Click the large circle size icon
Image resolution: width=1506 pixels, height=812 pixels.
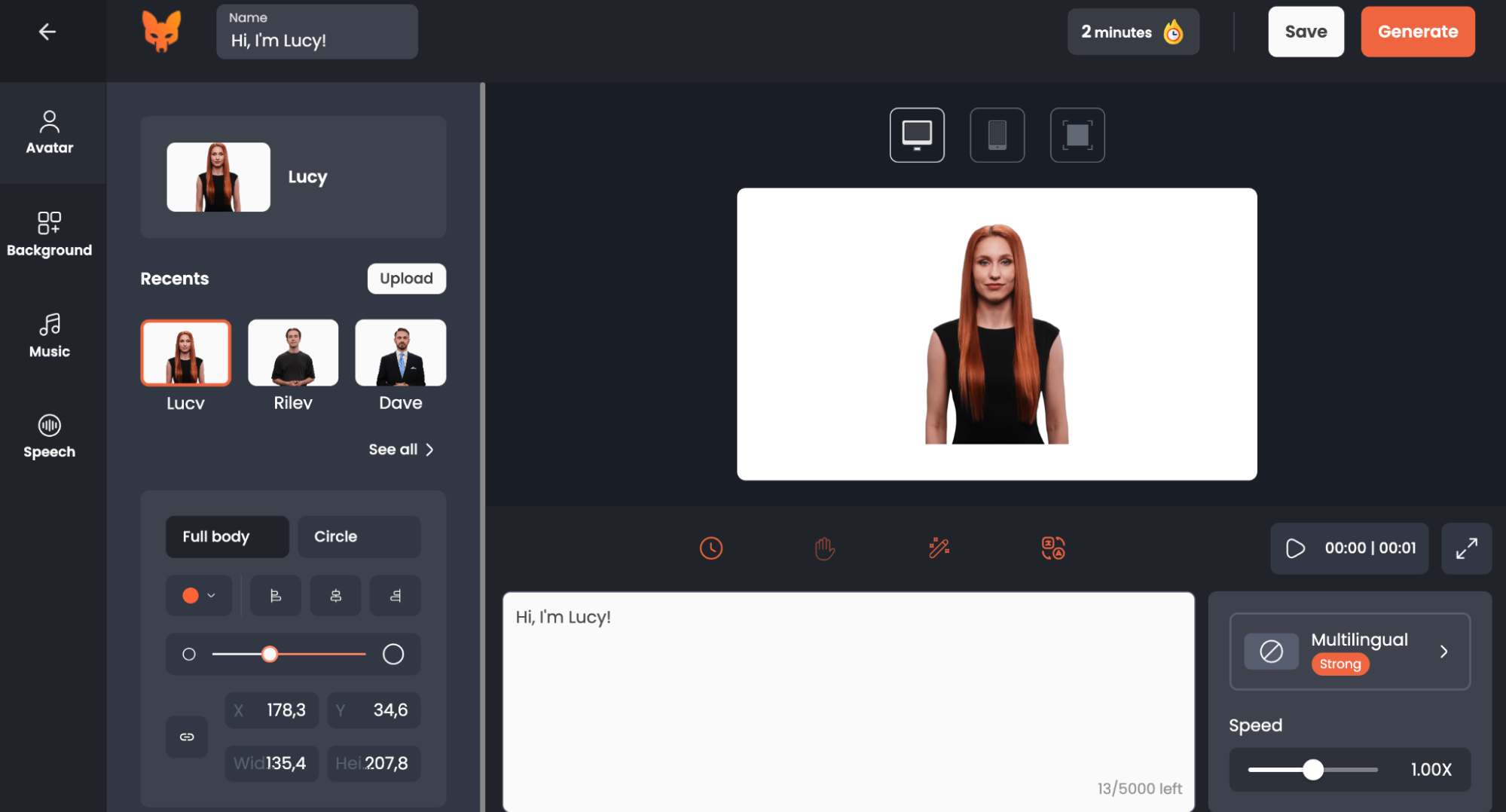pyautogui.click(x=393, y=655)
